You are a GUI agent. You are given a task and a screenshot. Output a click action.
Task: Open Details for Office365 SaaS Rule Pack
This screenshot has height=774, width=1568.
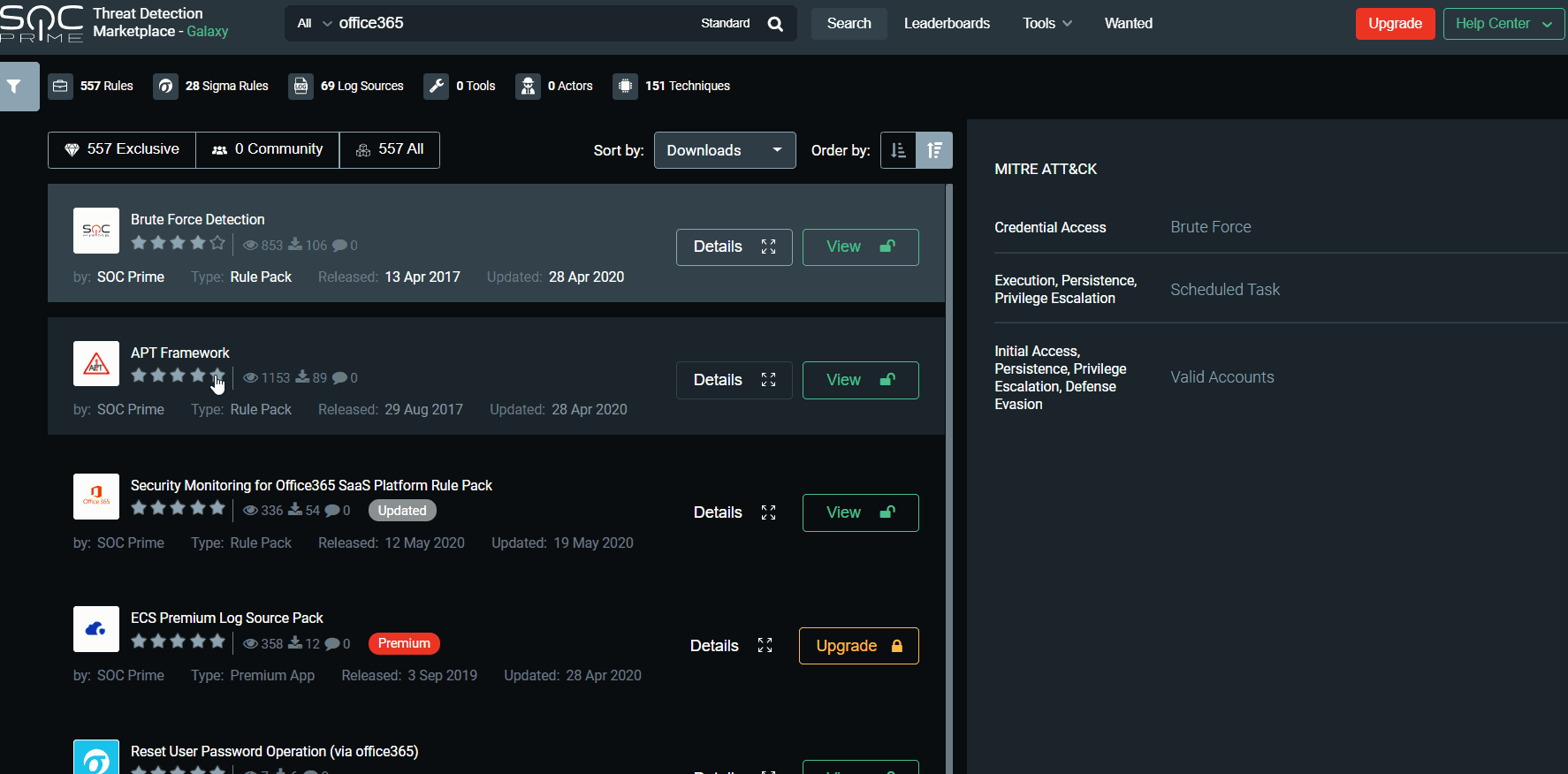point(735,512)
